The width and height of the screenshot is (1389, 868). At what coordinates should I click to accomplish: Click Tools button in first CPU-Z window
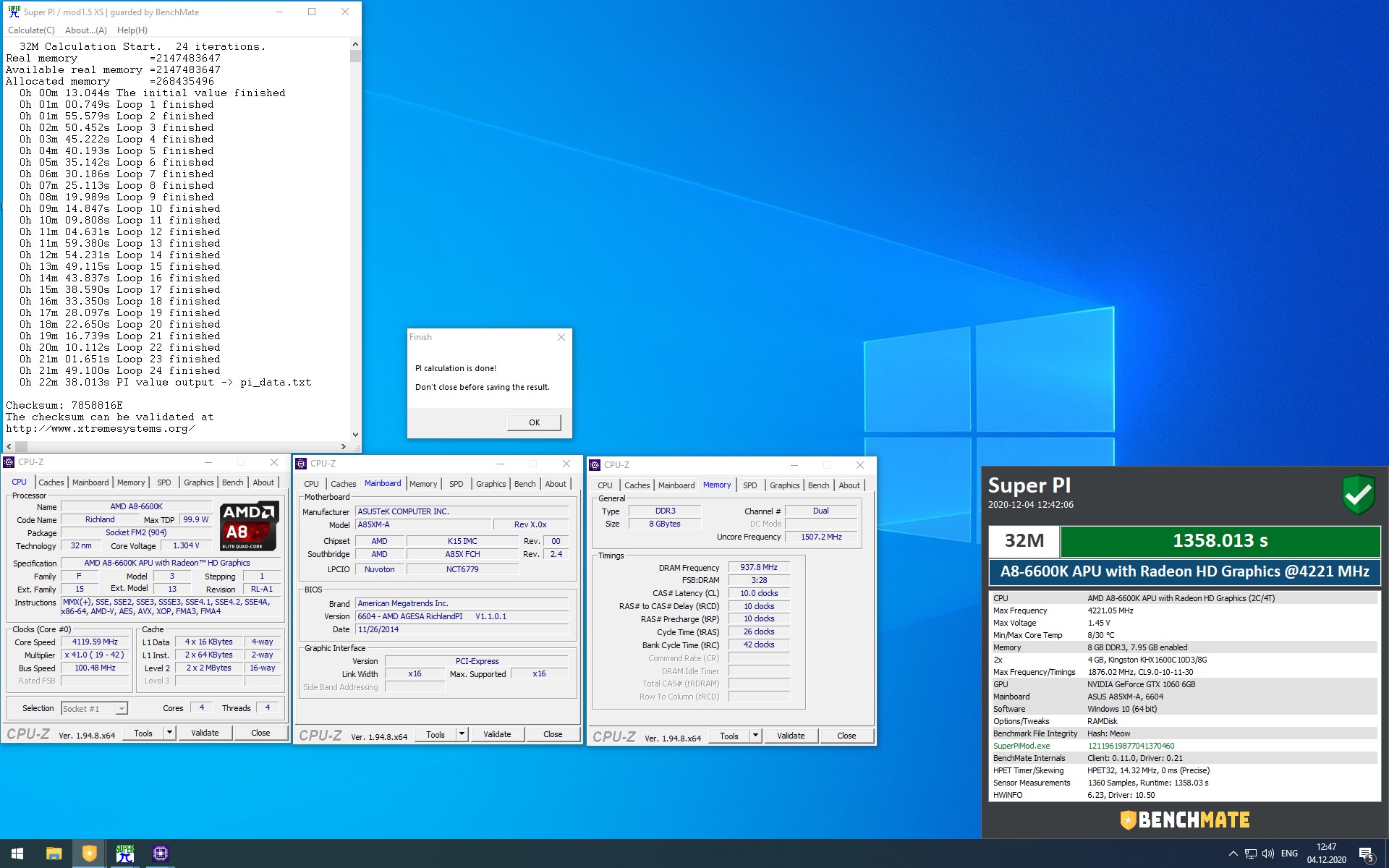pyautogui.click(x=143, y=733)
